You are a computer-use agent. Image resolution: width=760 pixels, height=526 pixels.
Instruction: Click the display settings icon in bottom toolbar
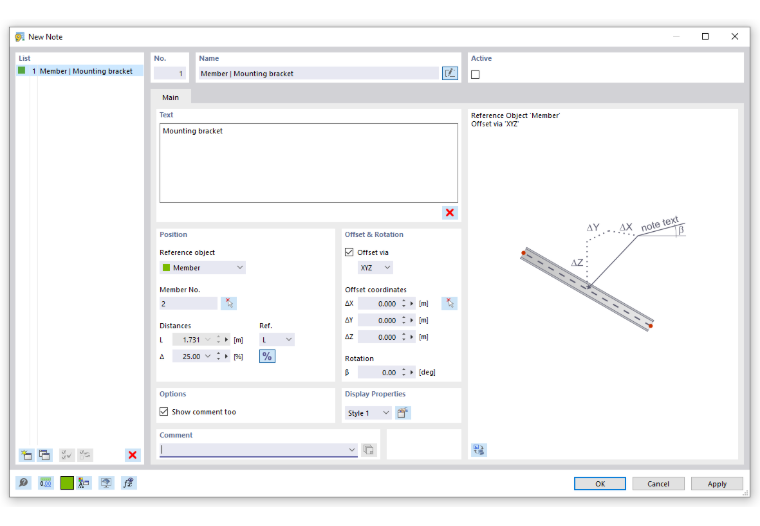tap(106, 483)
